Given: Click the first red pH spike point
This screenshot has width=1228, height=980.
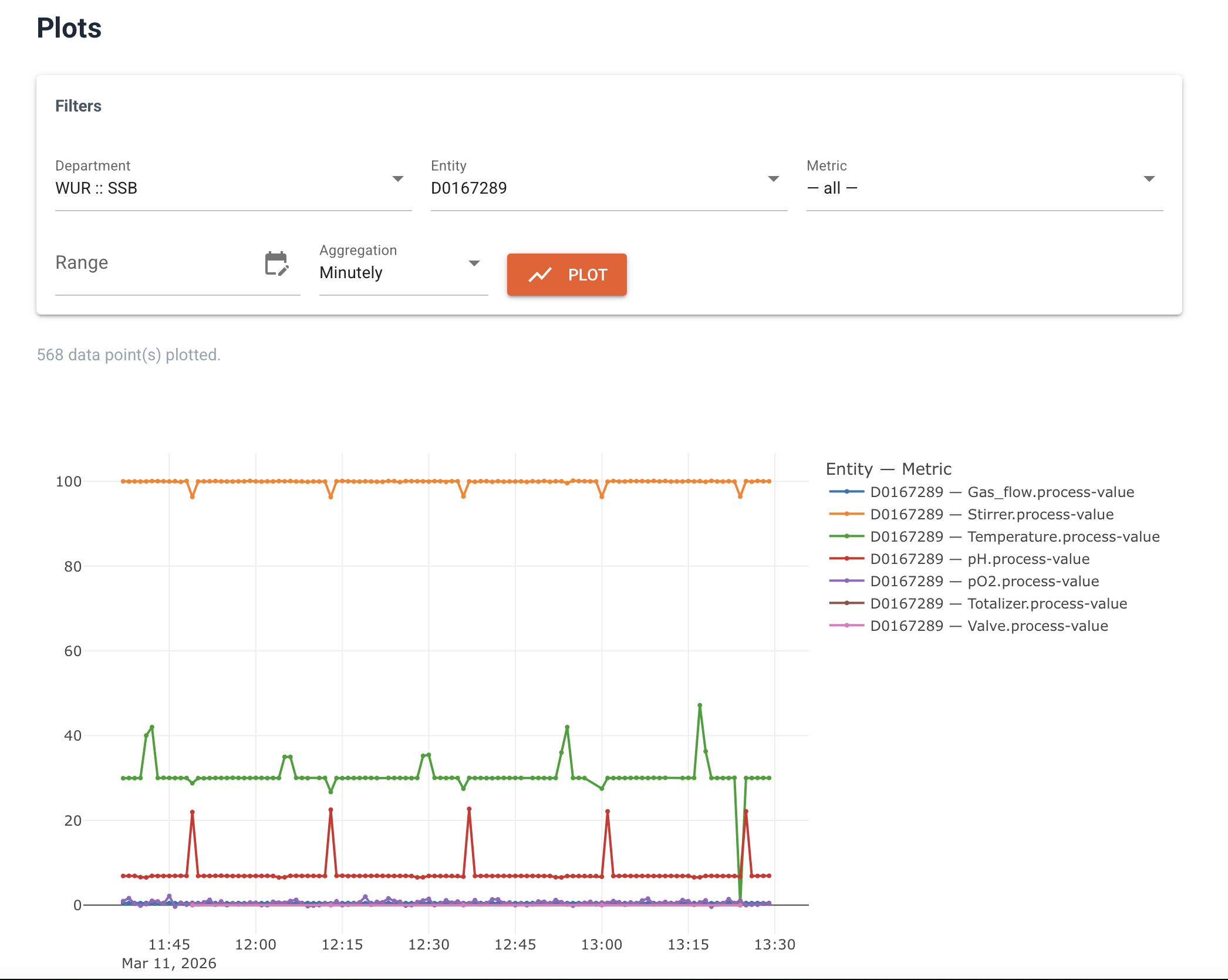Looking at the screenshot, I should (193, 812).
